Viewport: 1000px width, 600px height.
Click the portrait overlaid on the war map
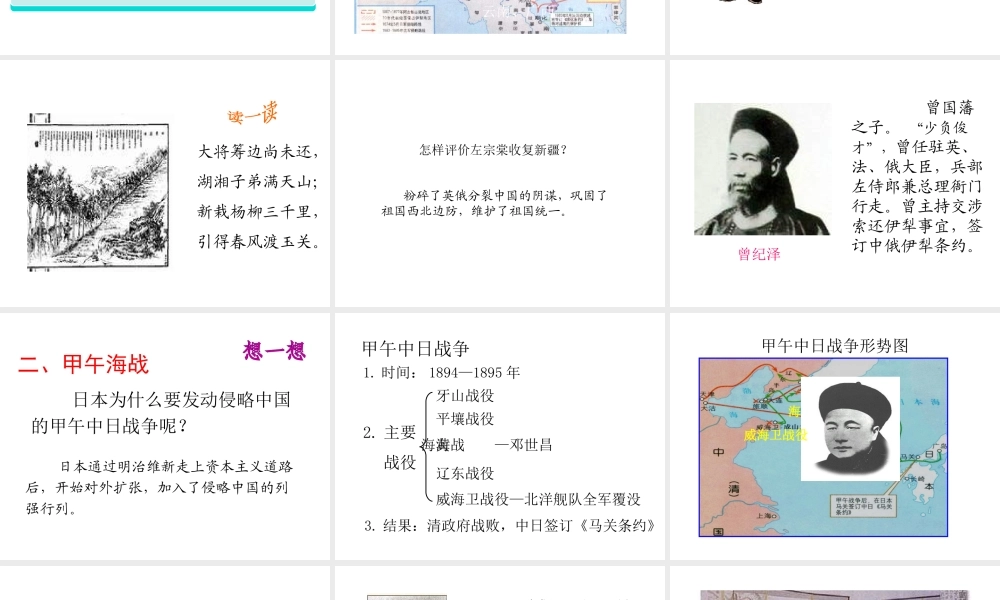[x=850, y=428]
